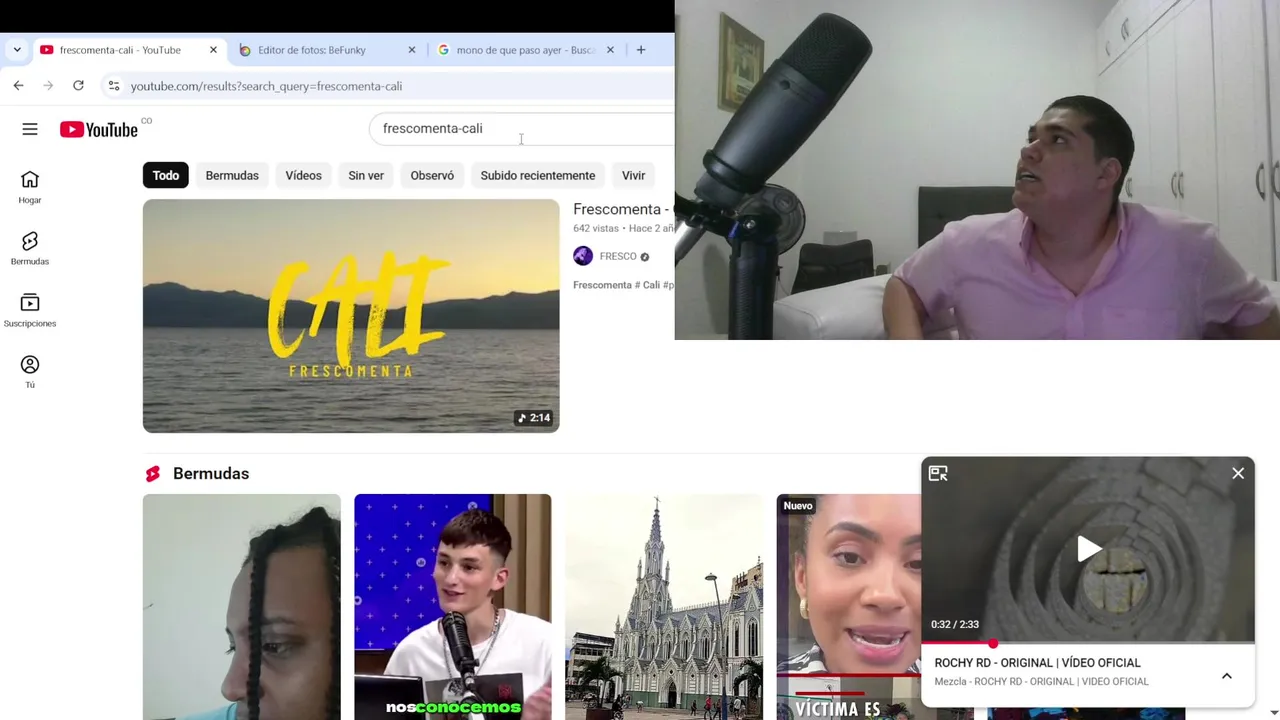
Task: Select the Todo filter chip
Action: (x=166, y=175)
